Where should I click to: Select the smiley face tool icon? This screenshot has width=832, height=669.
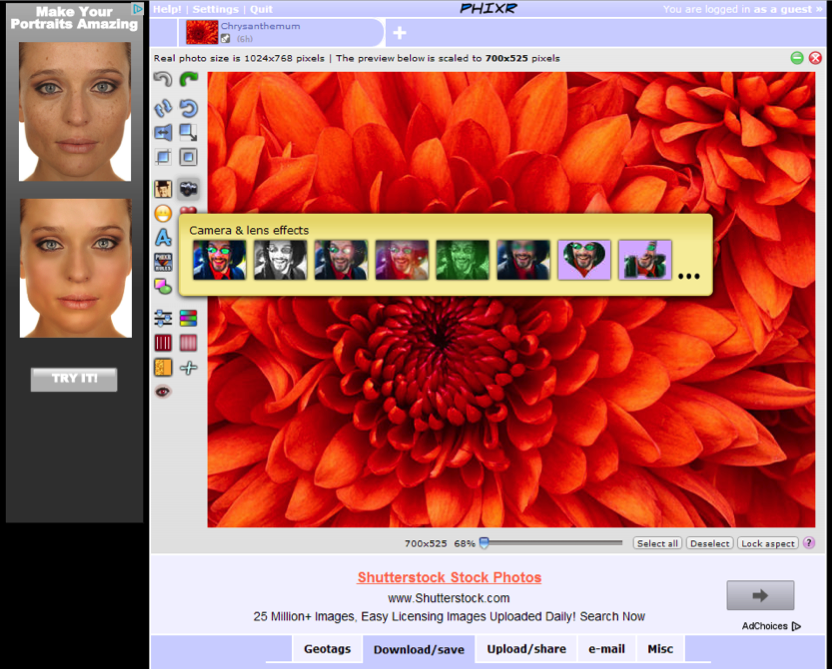163,213
